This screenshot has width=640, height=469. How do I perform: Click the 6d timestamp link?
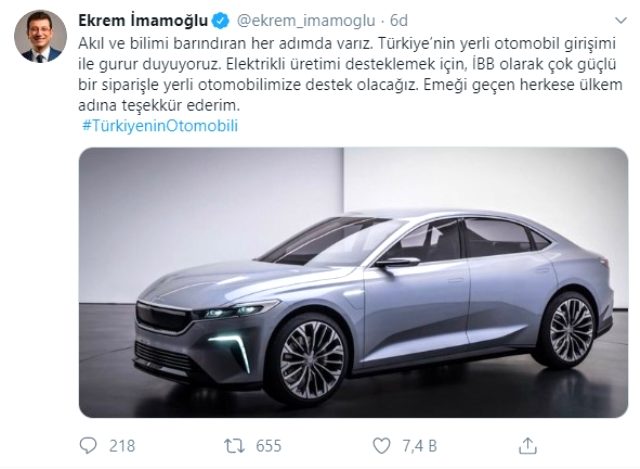point(399,20)
